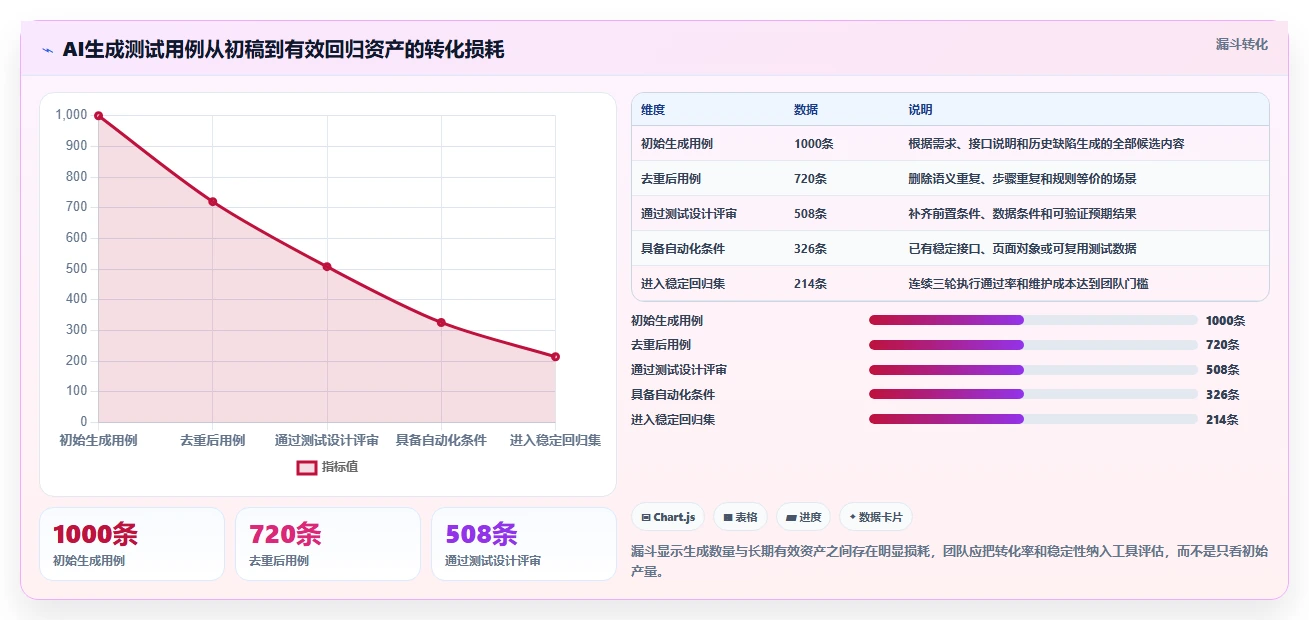Click the 漏斗转化 tag in header
Viewport: 1309px width, 620px height.
coord(1241,45)
